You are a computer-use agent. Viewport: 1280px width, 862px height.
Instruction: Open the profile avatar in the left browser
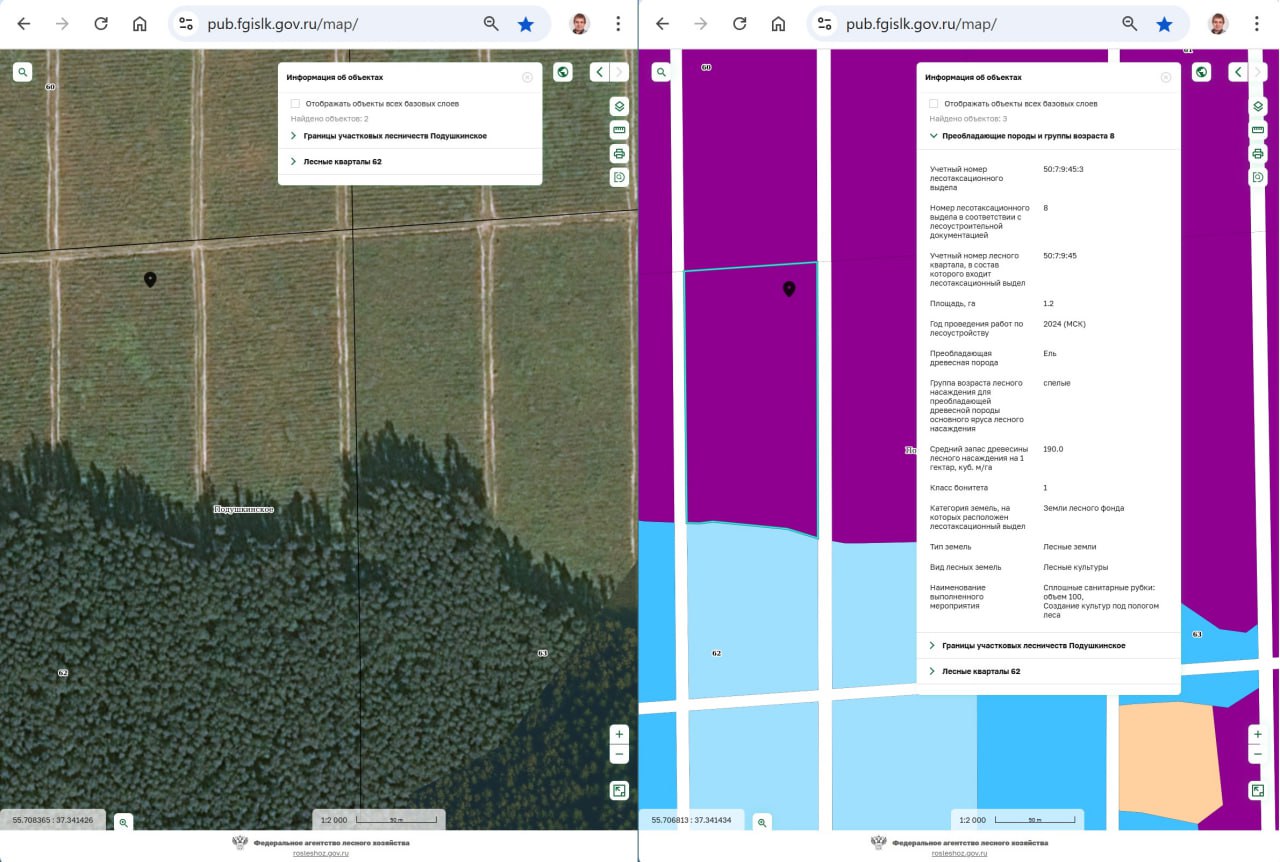[579, 24]
